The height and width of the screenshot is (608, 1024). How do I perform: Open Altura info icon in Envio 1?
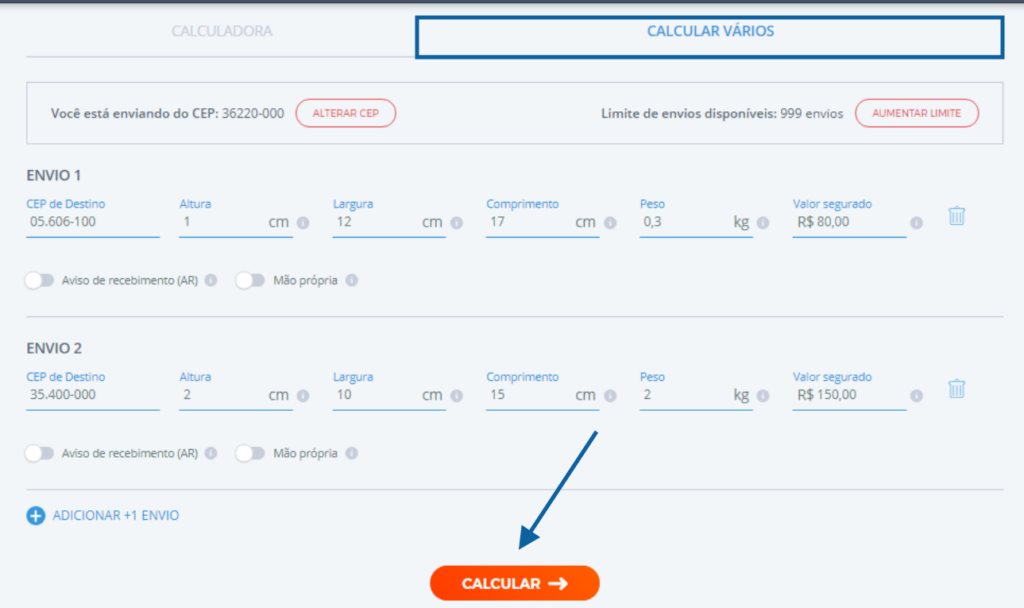click(x=303, y=223)
